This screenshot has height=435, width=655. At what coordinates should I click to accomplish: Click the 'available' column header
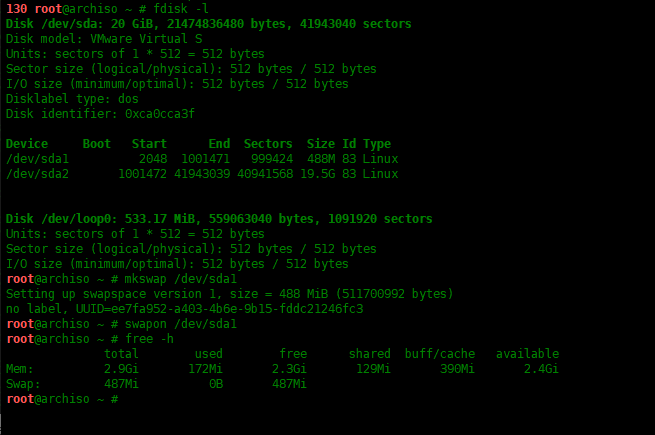coord(527,354)
